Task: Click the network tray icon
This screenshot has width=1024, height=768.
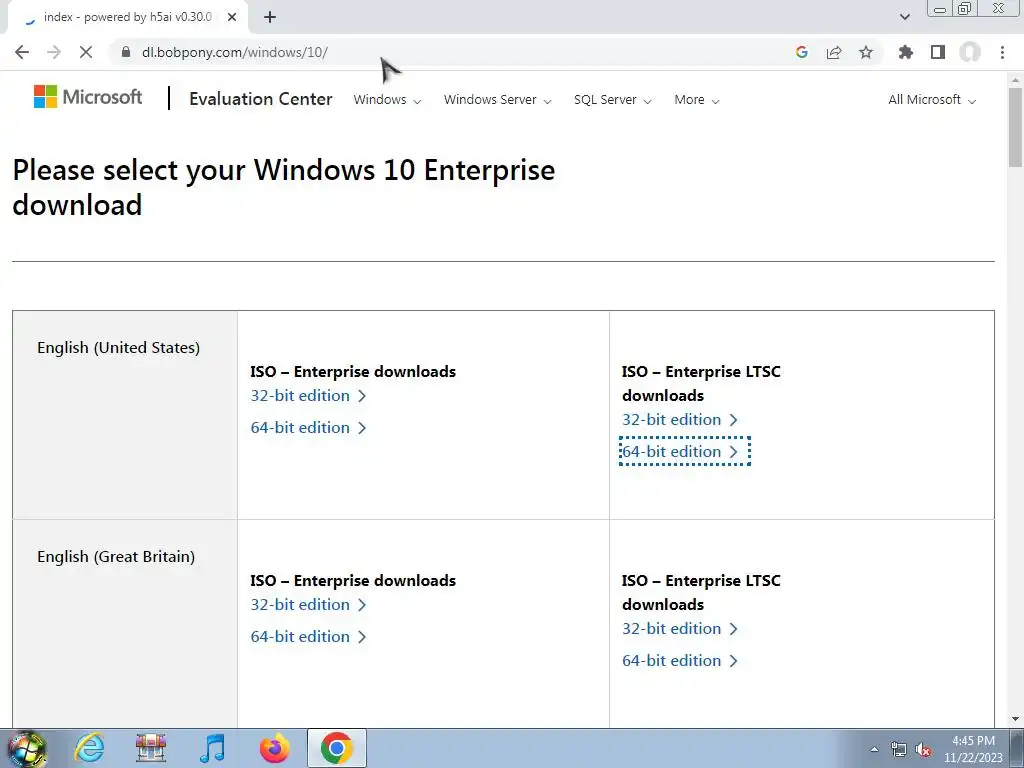Action: tap(899, 749)
